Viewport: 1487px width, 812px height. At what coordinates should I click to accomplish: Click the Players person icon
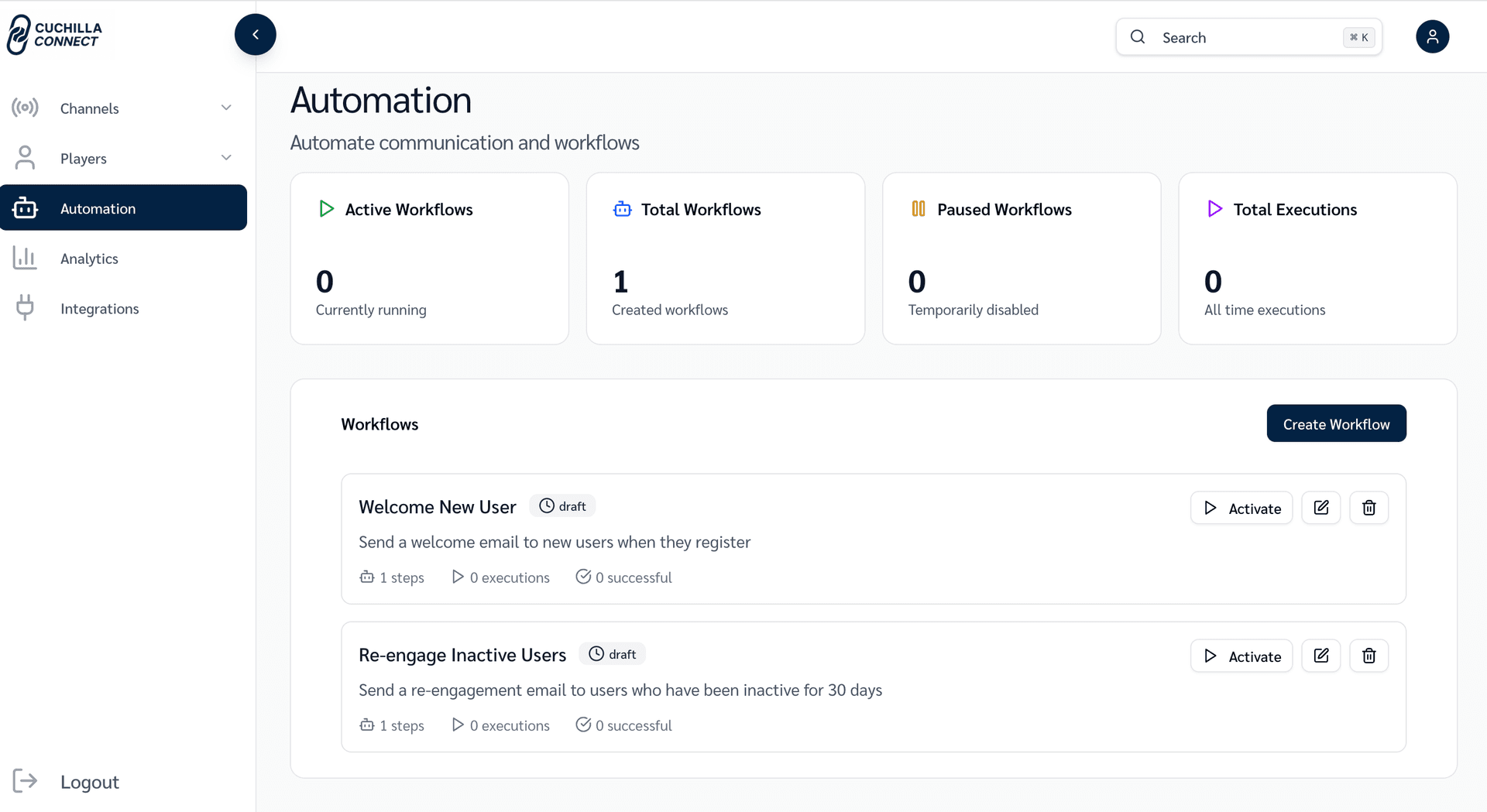pos(26,157)
